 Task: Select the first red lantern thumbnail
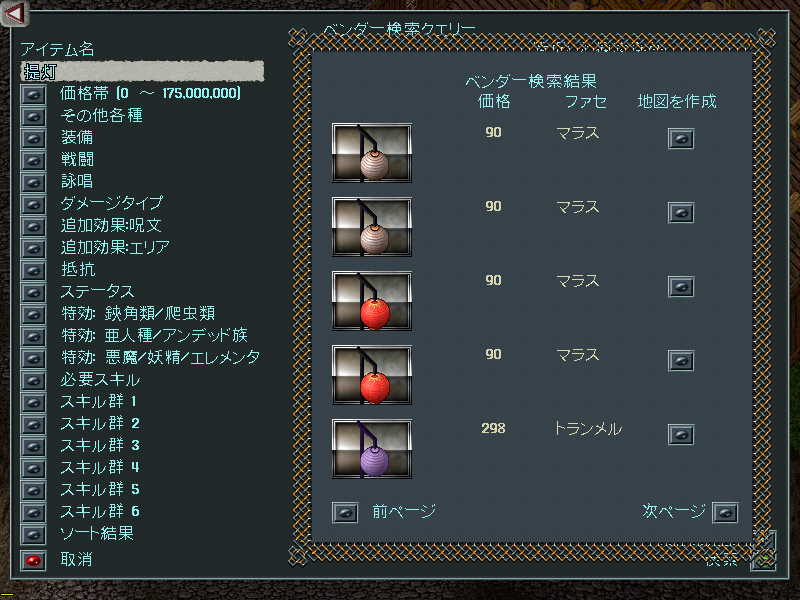(371, 301)
